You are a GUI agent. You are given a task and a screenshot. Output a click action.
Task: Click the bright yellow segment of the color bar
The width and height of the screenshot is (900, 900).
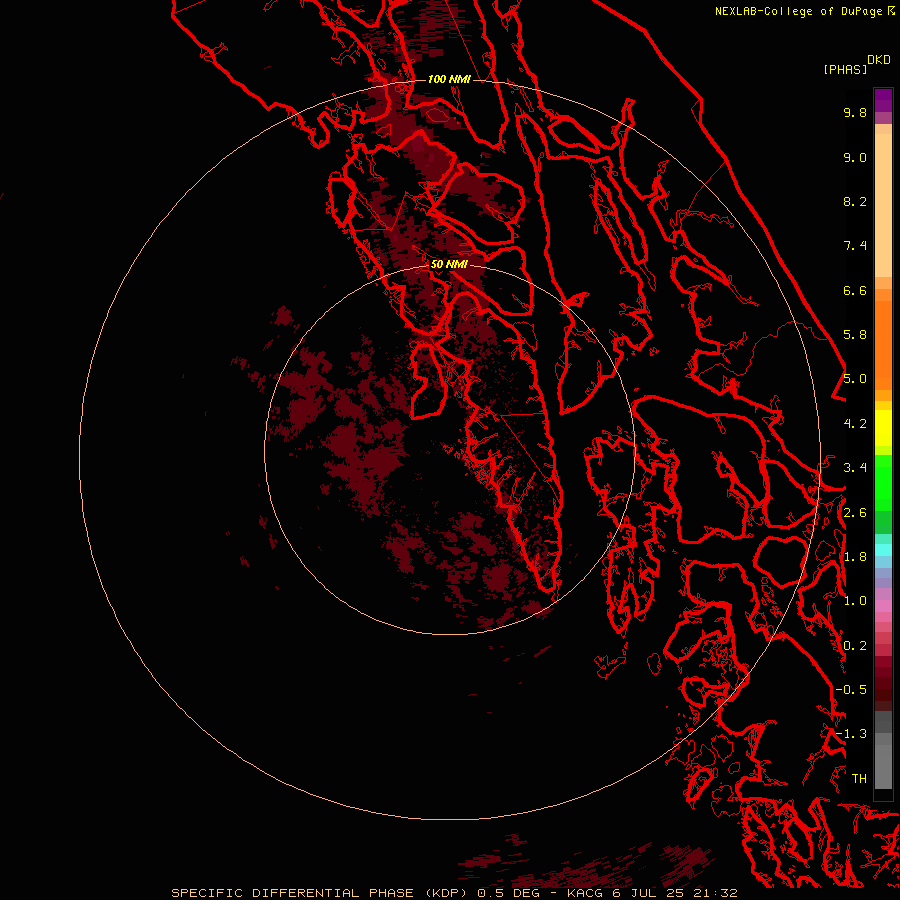pos(883,428)
